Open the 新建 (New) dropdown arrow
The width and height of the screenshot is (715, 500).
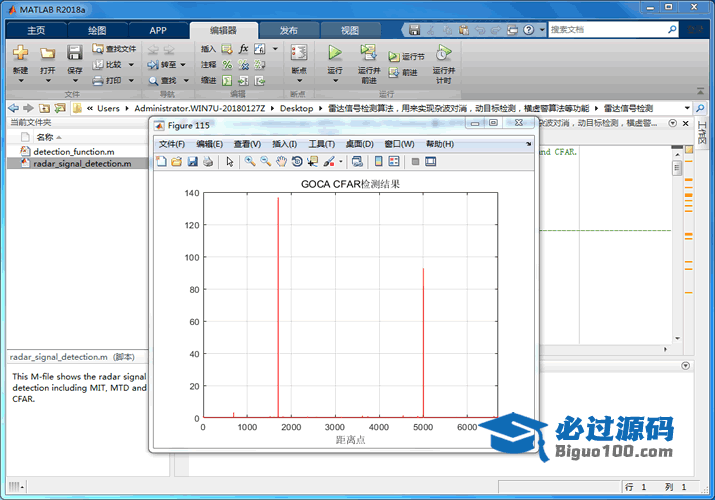pyautogui.click(x=20, y=82)
